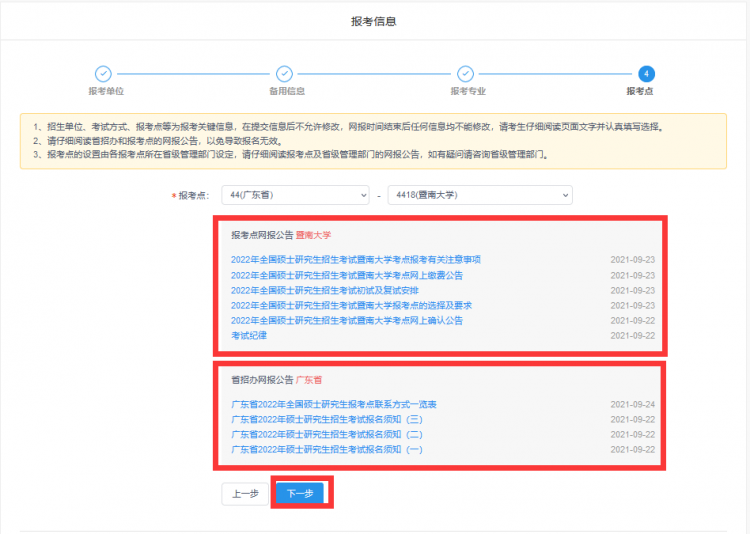The image size is (750, 534).
Task: Open the 考试纪律 link
Action: coord(249,335)
